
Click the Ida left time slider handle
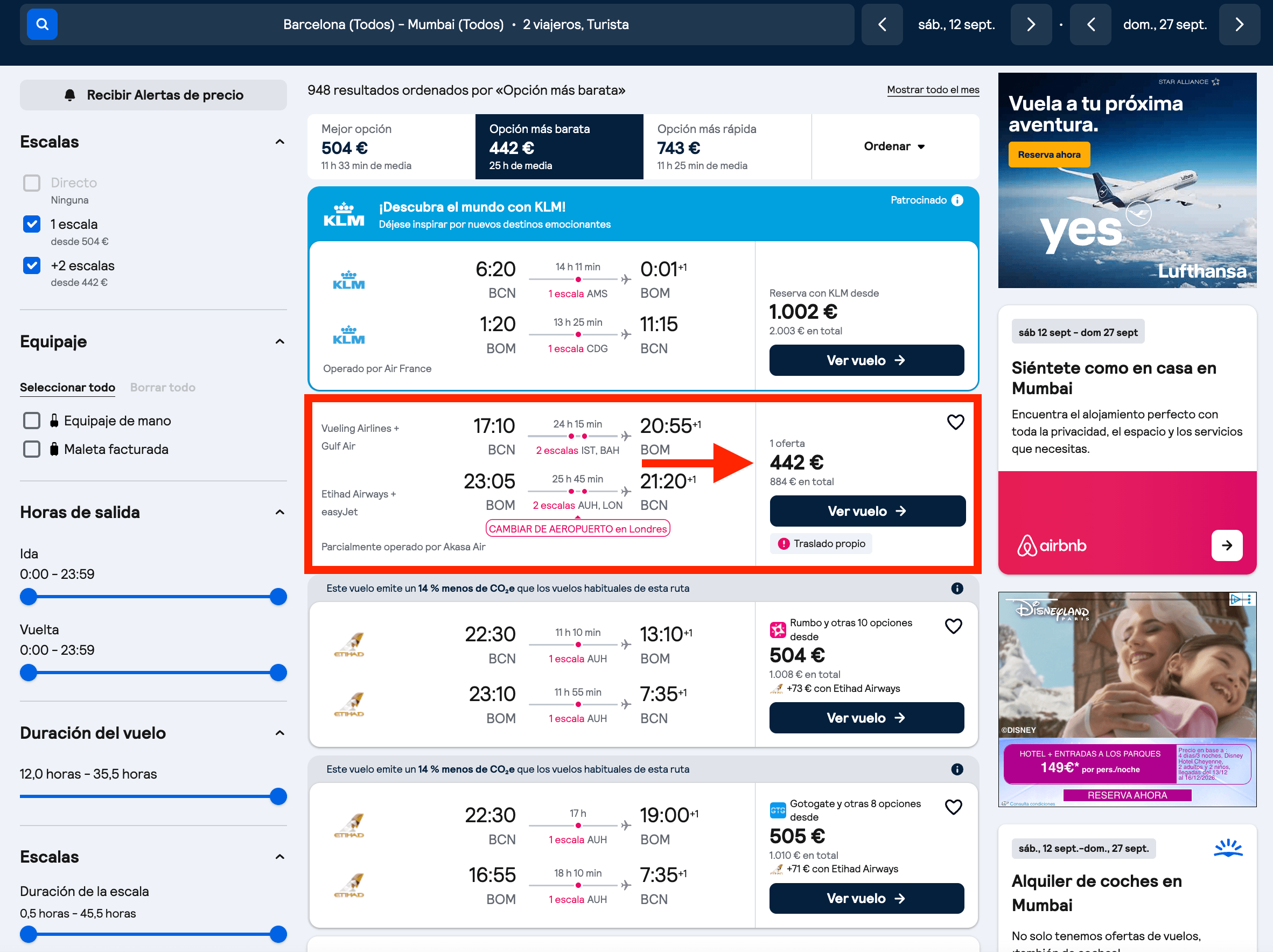coord(28,597)
